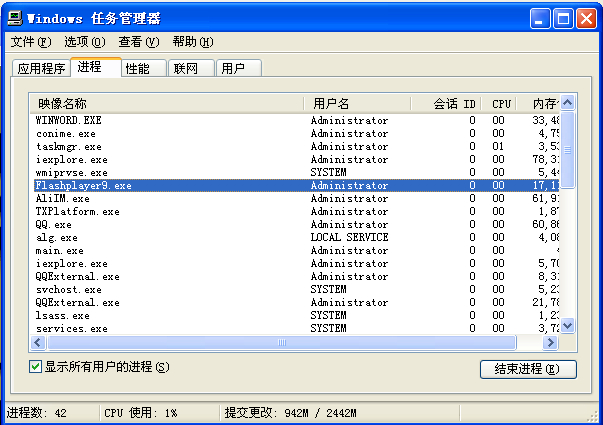
Task: Click vertical scrollbar up arrow
Action: (x=568, y=103)
